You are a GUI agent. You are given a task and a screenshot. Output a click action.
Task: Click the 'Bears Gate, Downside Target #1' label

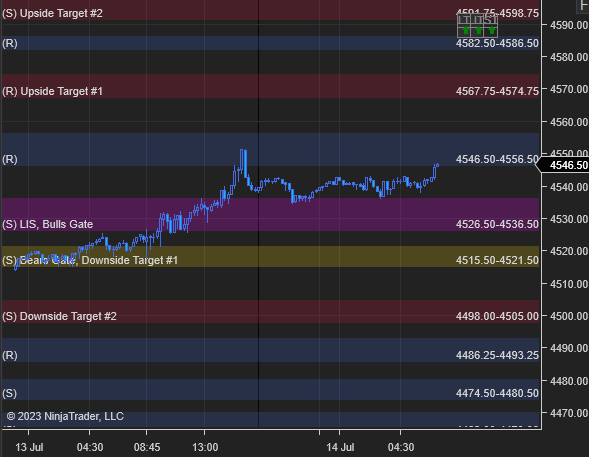(98, 260)
